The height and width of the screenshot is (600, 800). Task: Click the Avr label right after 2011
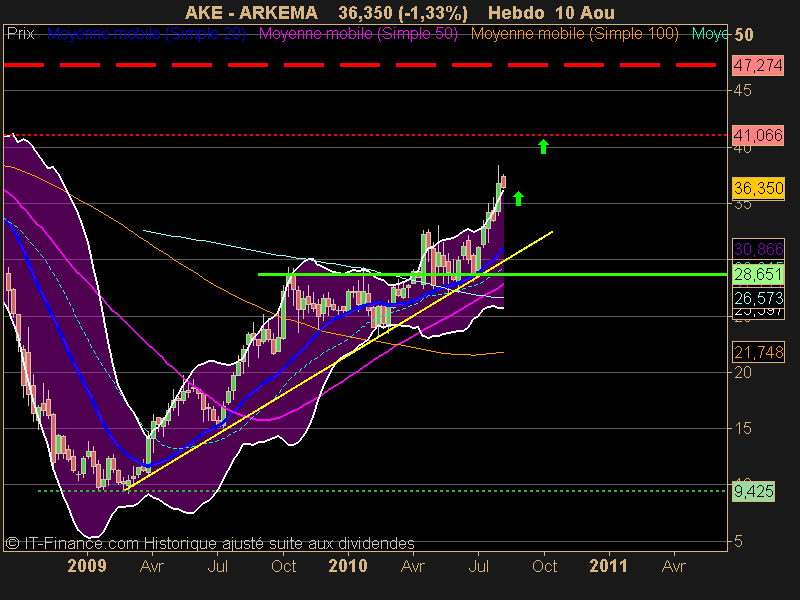(674, 566)
